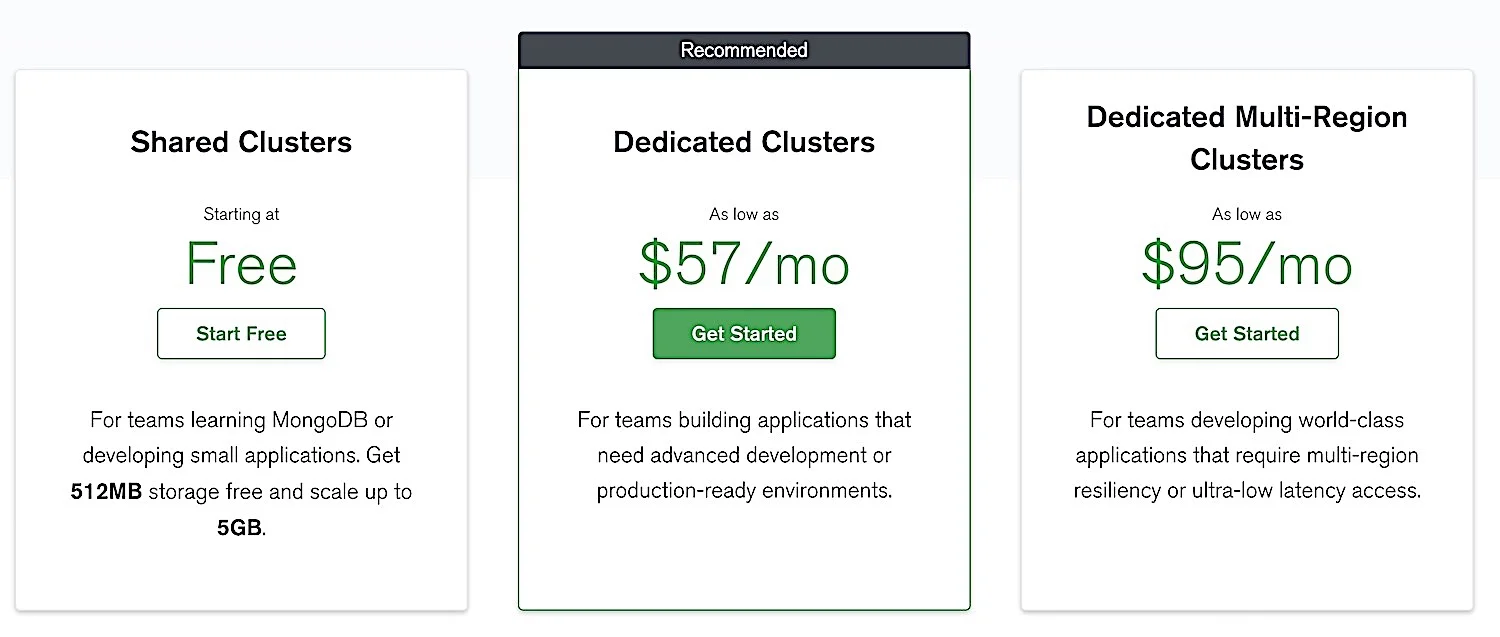Viewport: 1500px width, 637px height.
Task: Click 'need advanced development or' text line
Action: click(744, 456)
